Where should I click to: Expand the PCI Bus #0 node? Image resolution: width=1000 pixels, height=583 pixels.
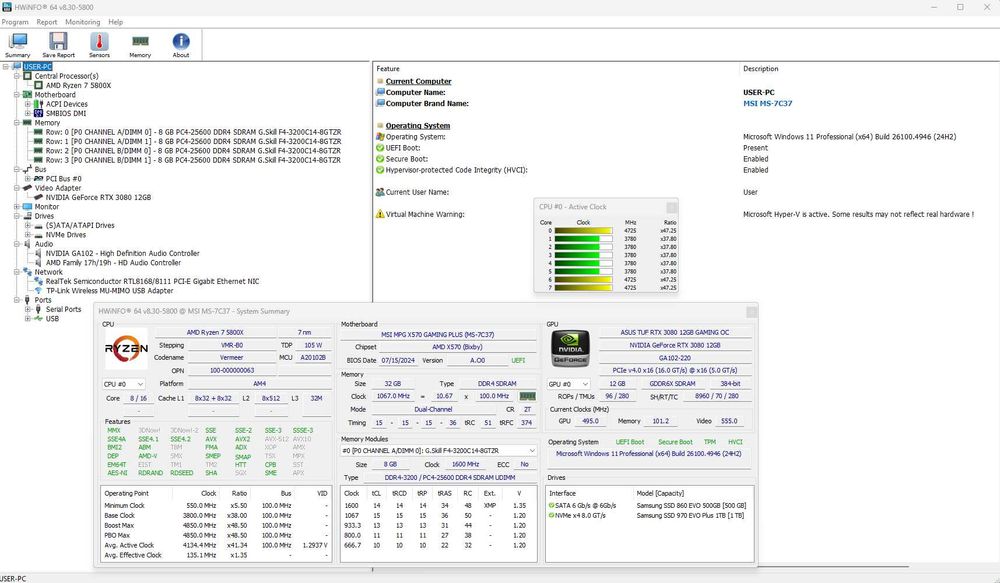pyautogui.click(x=27, y=179)
